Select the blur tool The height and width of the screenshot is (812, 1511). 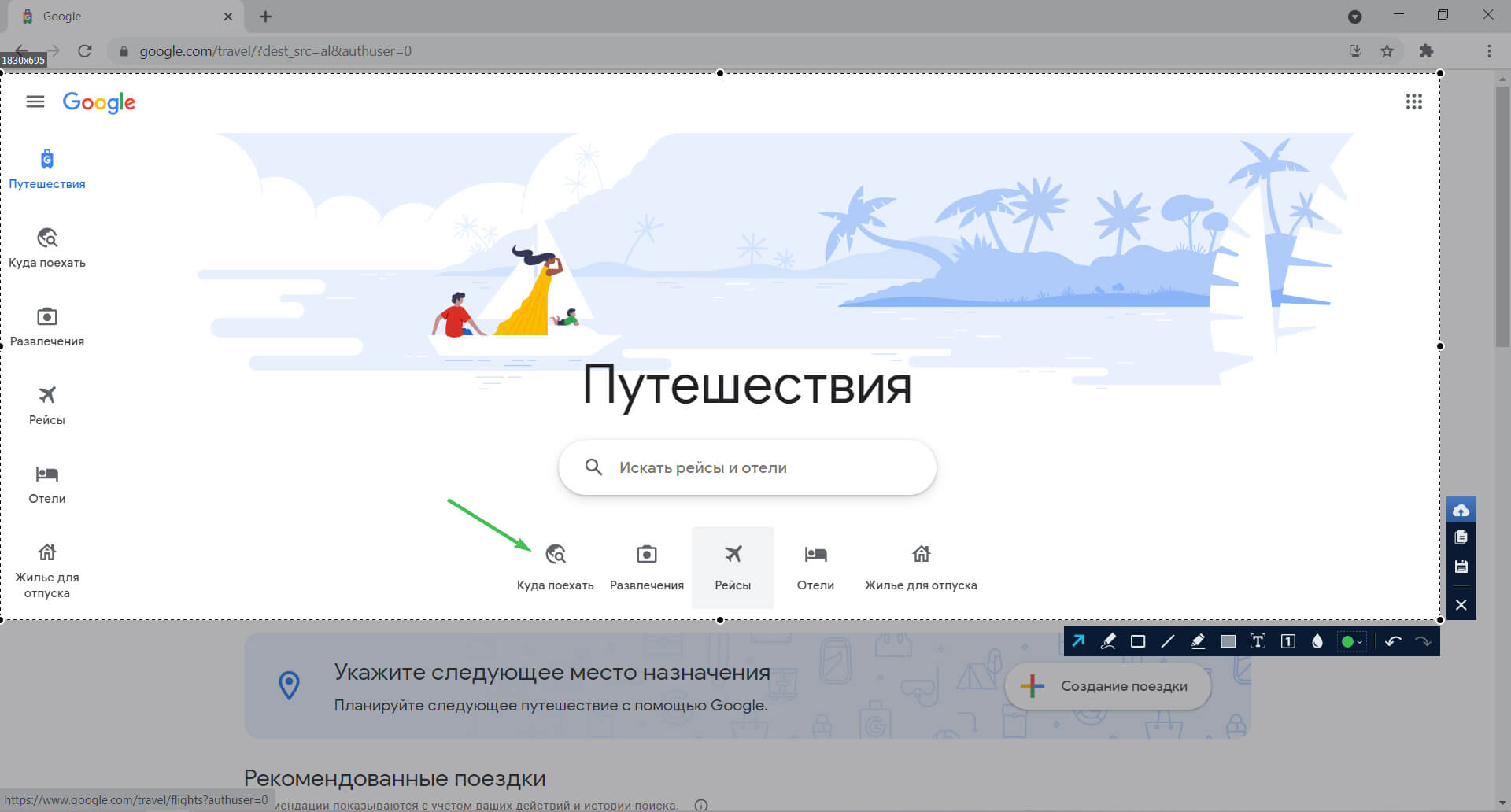pos(1317,641)
